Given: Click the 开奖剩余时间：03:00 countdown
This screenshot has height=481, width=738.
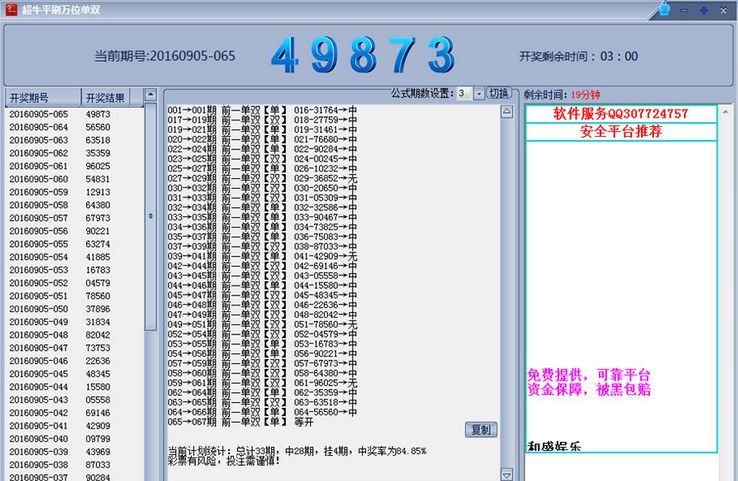Looking at the screenshot, I should tap(578, 56).
